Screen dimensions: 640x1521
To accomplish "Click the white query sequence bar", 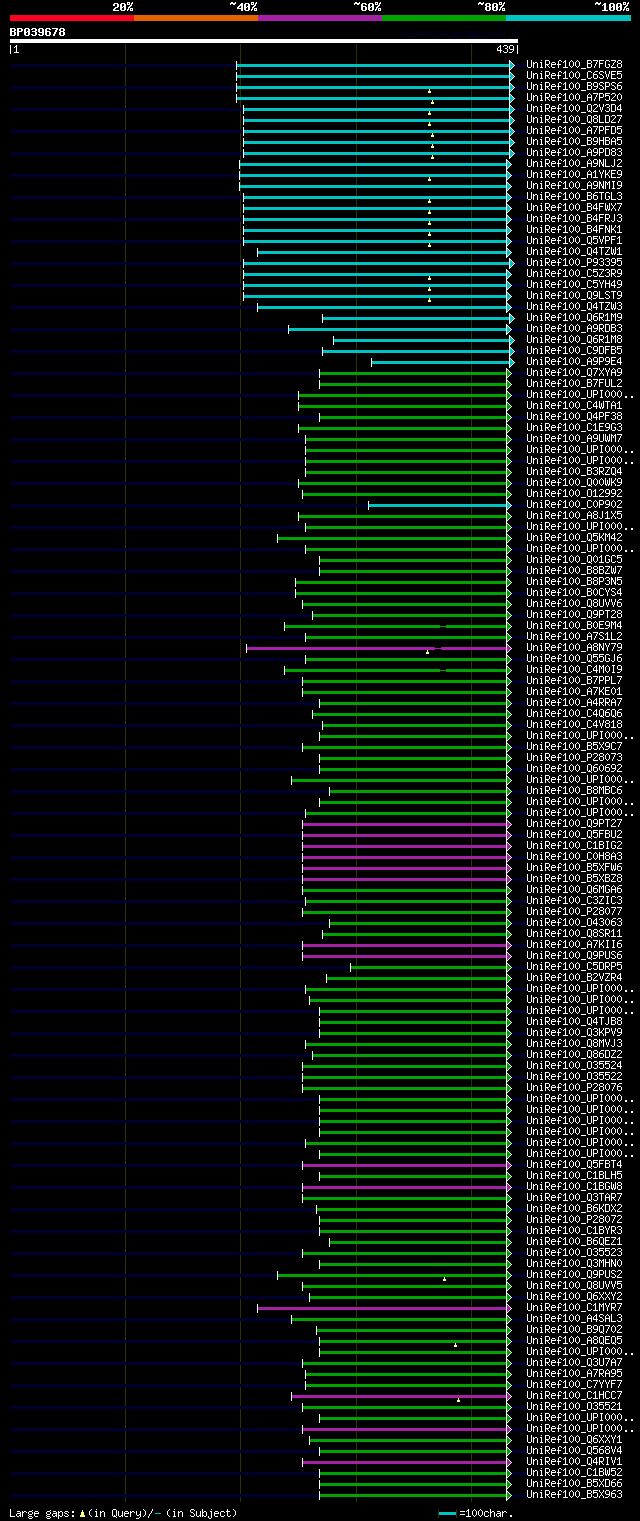I will [264, 41].
